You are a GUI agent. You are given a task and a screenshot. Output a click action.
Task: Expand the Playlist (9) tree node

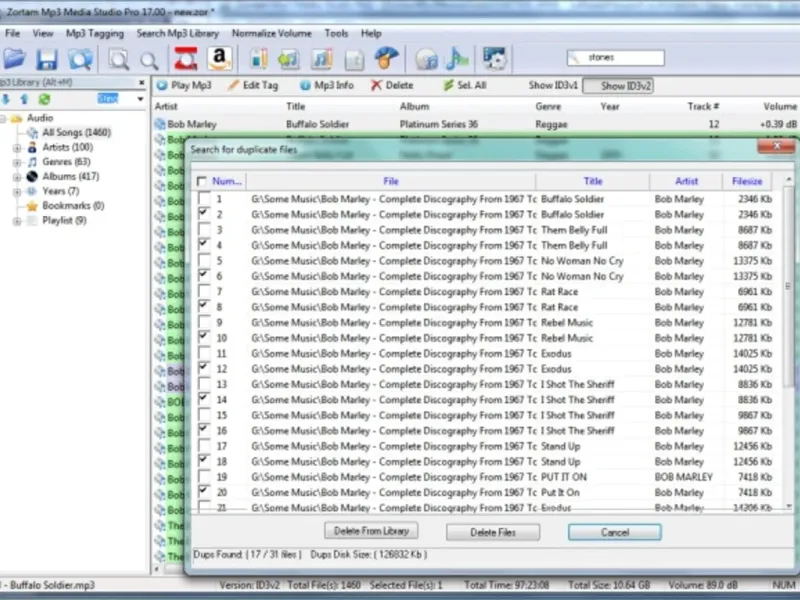click(x=17, y=221)
